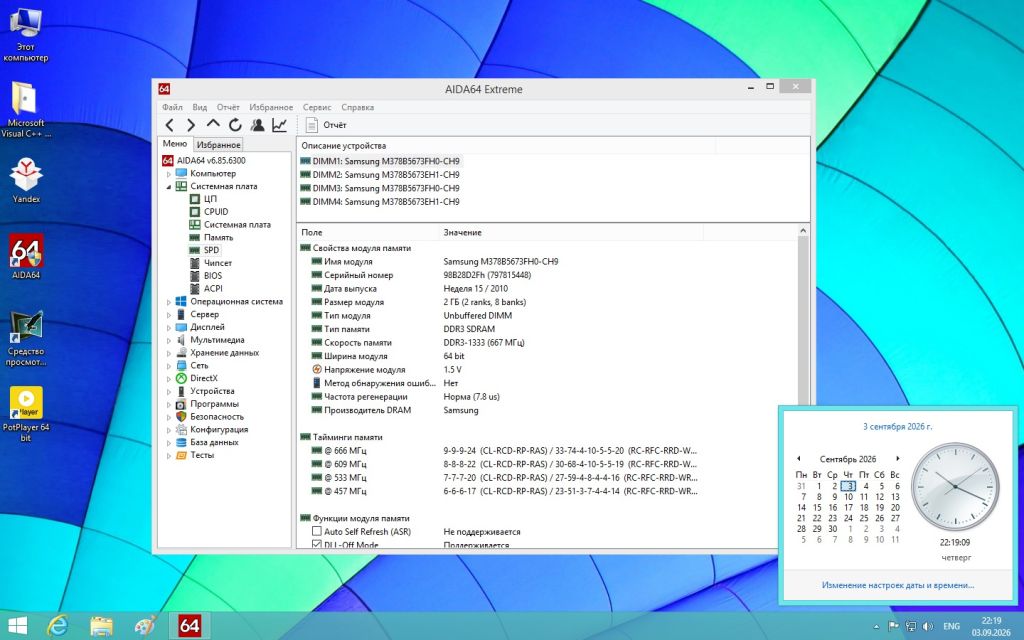1024x640 pixels.
Task: Expand the Сеть tree node
Action: [168, 366]
